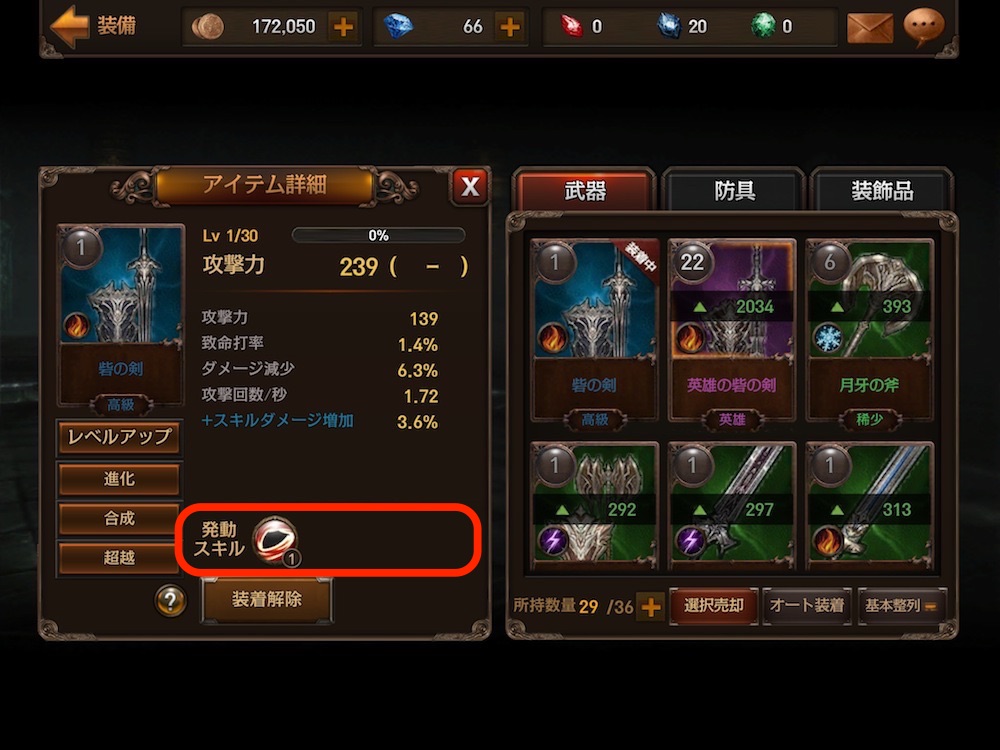Select the 月牙の斧 weapon card
This screenshot has width=1000, height=750.
[x=869, y=332]
